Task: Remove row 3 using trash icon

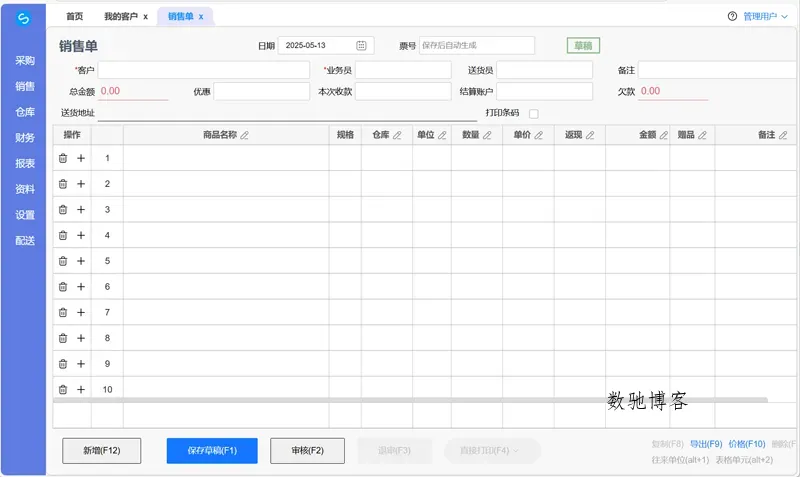Action: click(x=63, y=210)
